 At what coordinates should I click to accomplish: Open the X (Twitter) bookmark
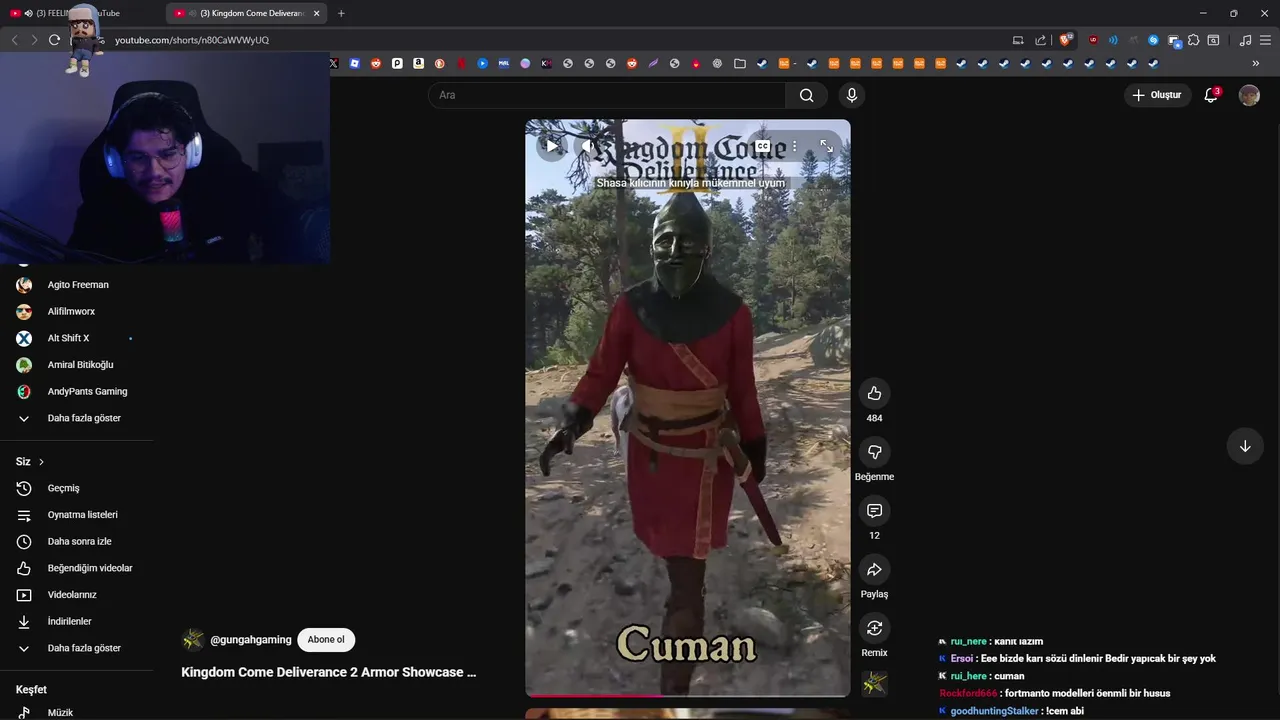pyautogui.click(x=334, y=63)
